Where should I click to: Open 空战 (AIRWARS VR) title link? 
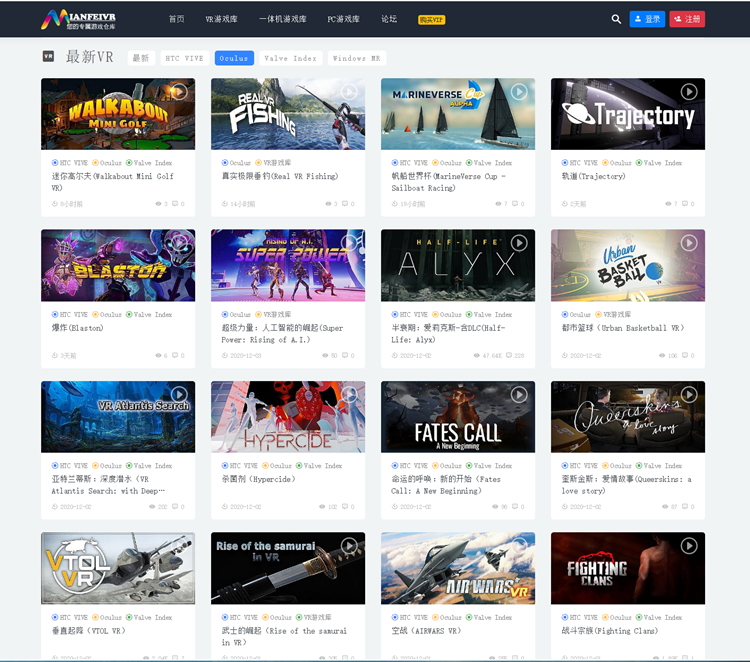[x=426, y=631]
